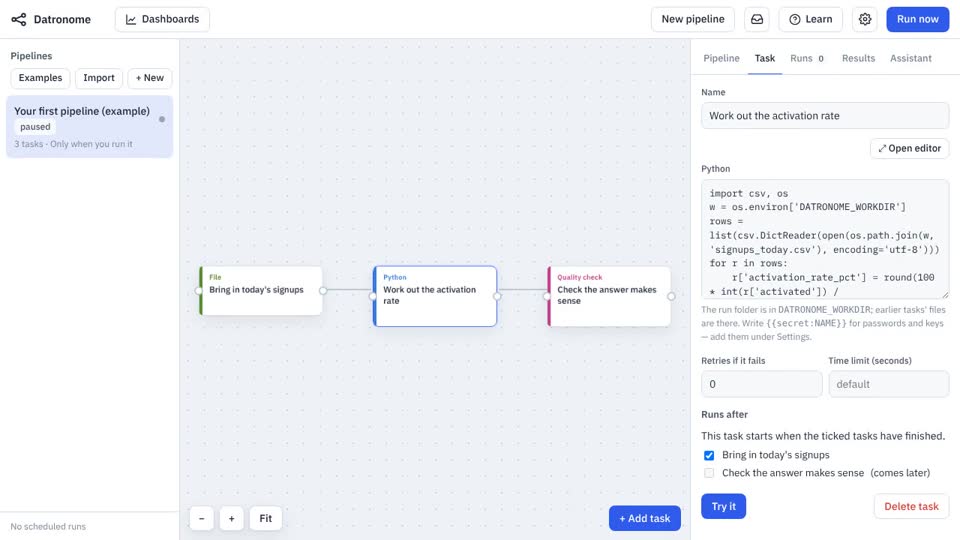Select the Task tab
960x540 pixels.
pyautogui.click(x=765, y=58)
